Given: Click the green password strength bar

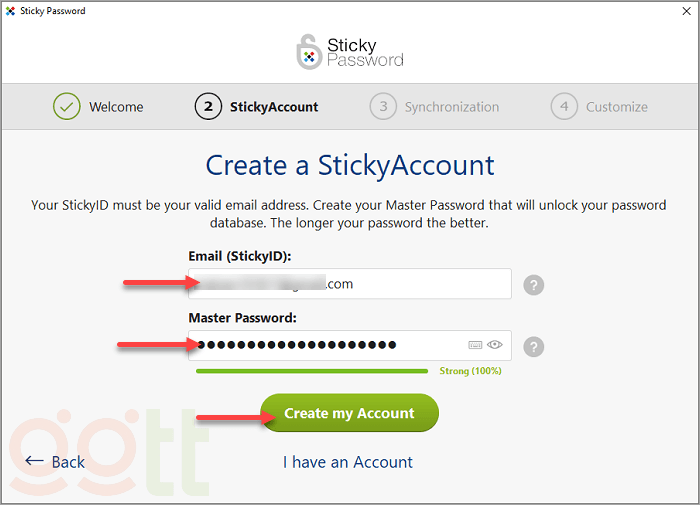Looking at the screenshot, I should click(x=312, y=371).
